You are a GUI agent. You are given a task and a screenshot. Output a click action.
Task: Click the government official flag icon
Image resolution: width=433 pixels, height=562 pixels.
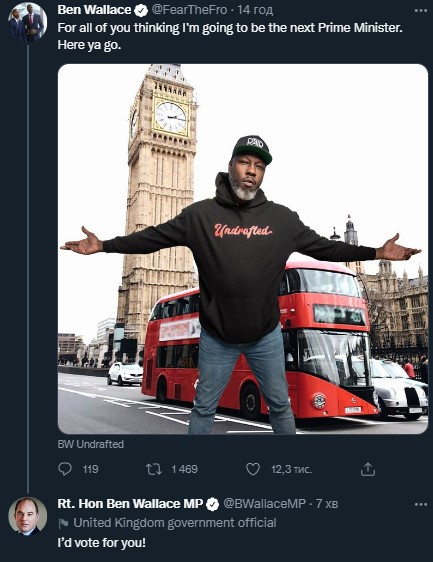[x=63, y=524]
